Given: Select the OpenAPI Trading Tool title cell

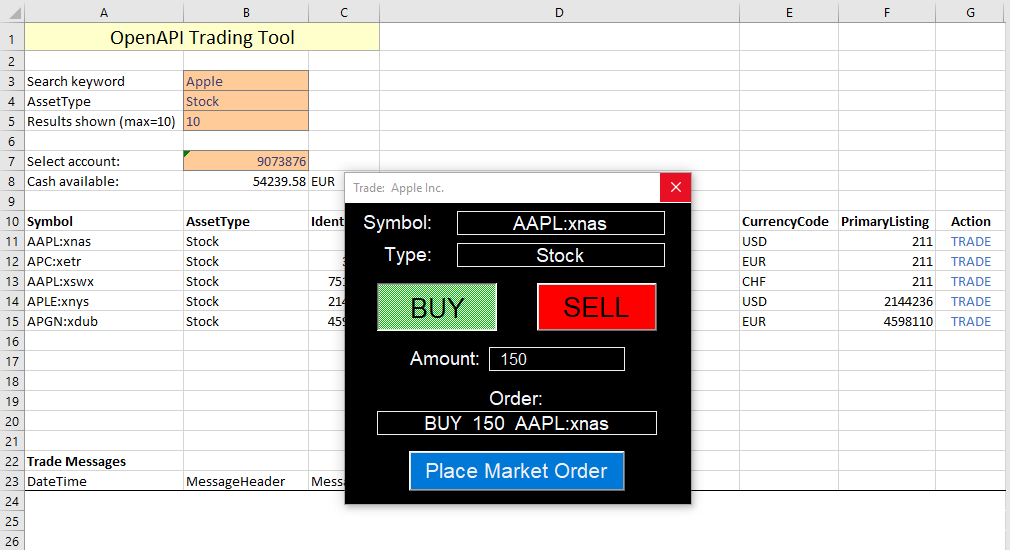Looking at the screenshot, I should tap(202, 38).
